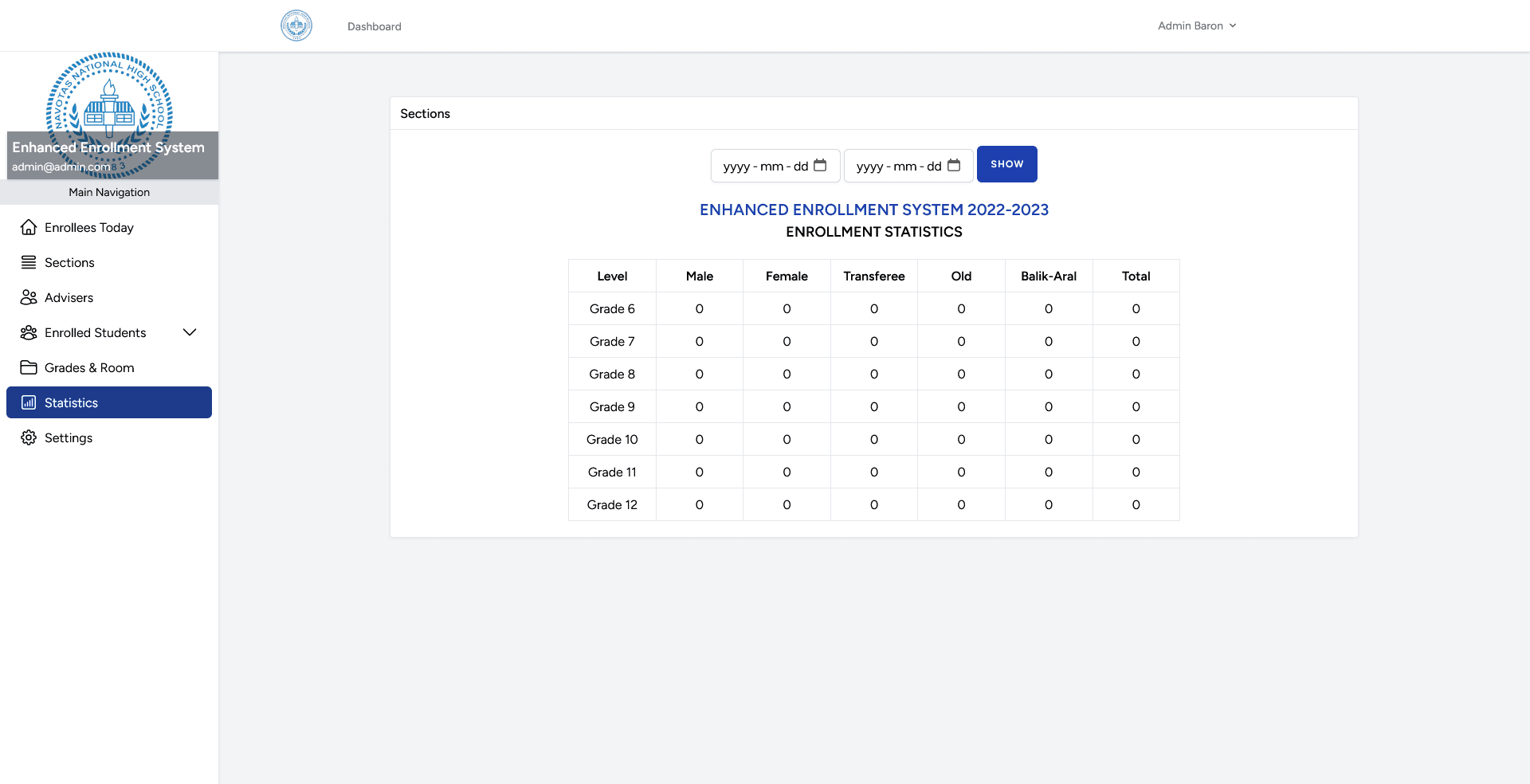Open the Dashboard link in header

(374, 26)
